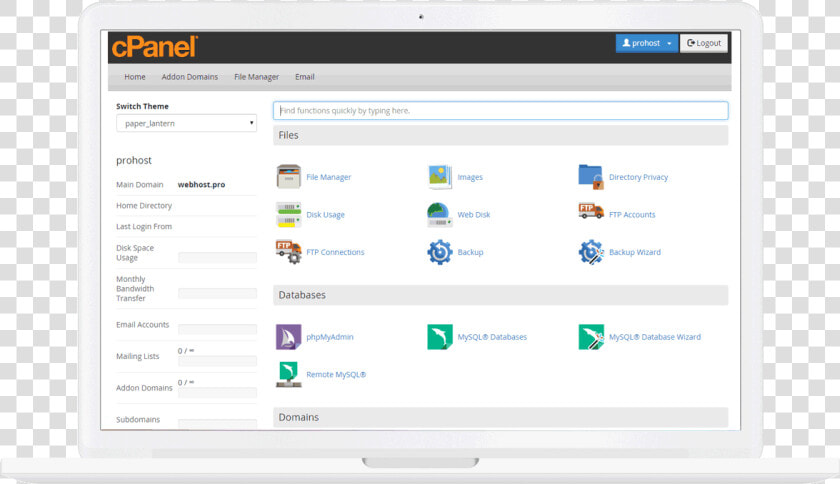This screenshot has width=840, height=484.
Task: Collapse the Files section header
Action: (500, 135)
